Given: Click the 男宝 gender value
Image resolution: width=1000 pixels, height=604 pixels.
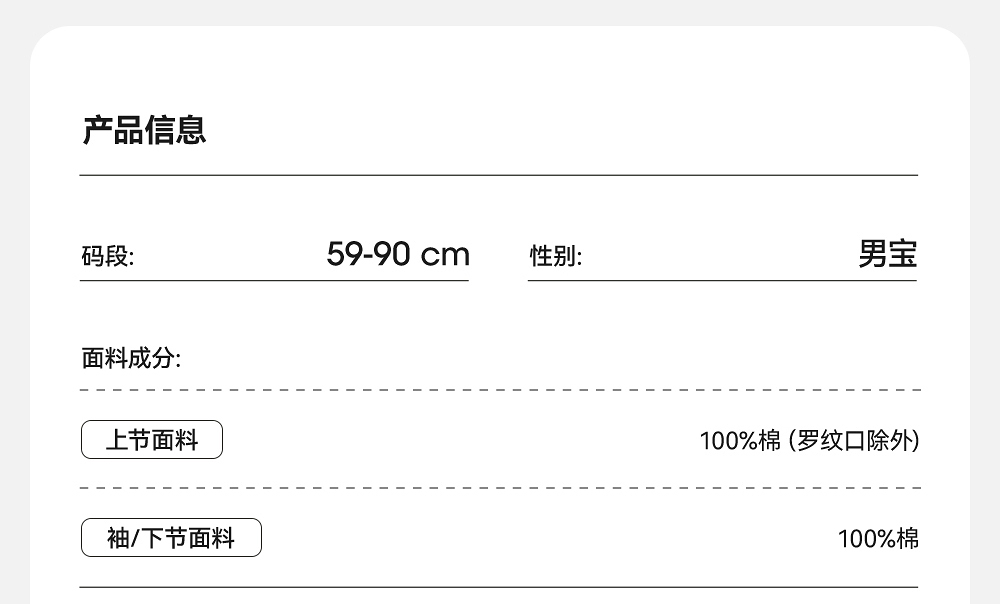Looking at the screenshot, I should (887, 254).
